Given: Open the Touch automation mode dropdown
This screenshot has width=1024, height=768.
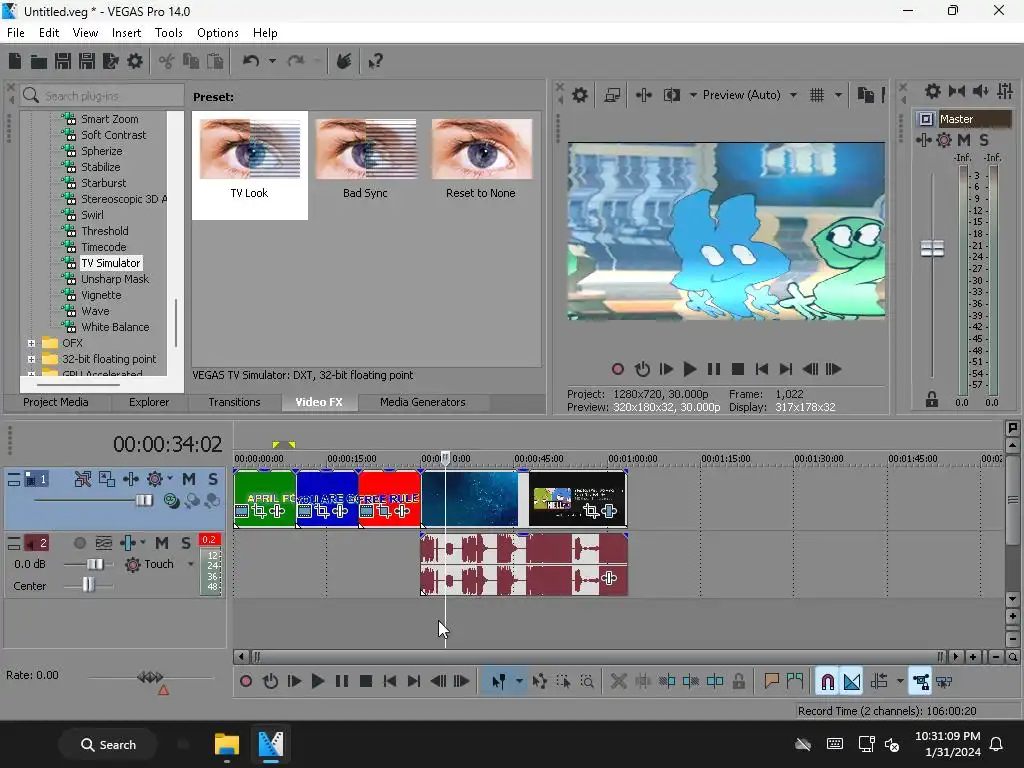Looking at the screenshot, I should click(x=191, y=564).
